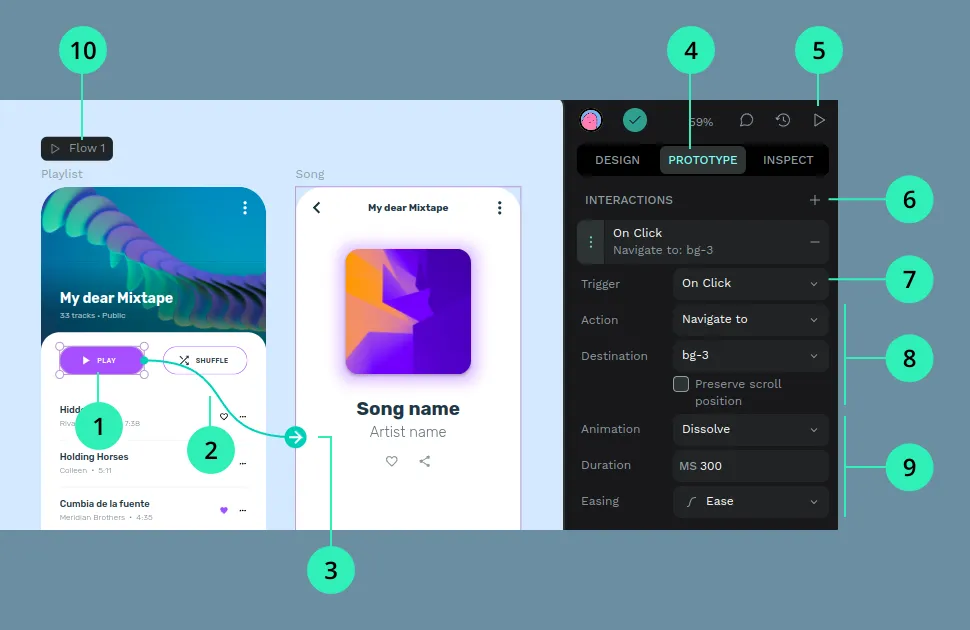Switch to the DESIGN tab
970x630 pixels.
coord(617,159)
